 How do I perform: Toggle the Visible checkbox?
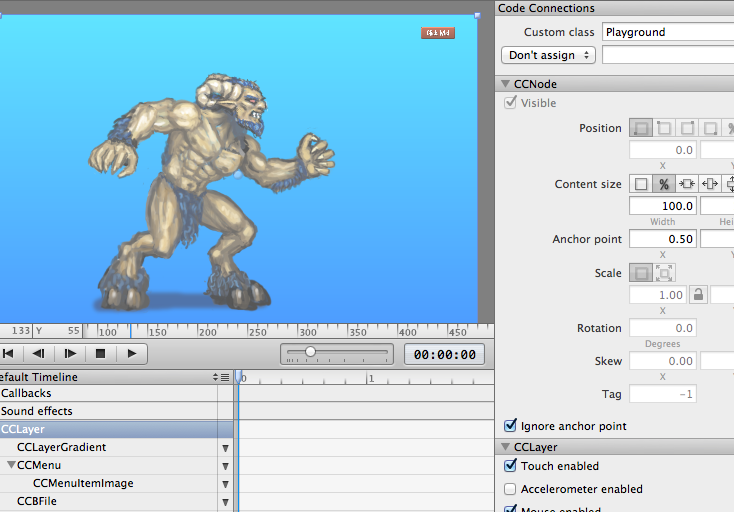click(x=510, y=102)
